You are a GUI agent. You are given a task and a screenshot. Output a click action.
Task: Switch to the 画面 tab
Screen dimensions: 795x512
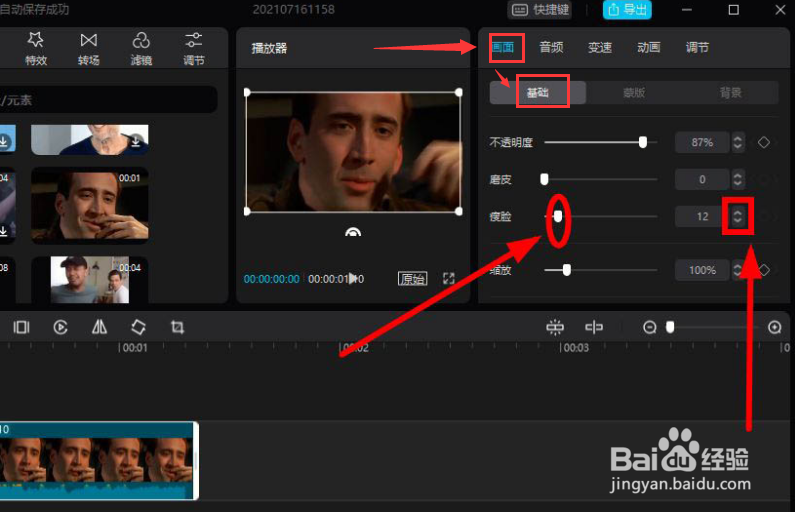pyautogui.click(x=503, y=48)
